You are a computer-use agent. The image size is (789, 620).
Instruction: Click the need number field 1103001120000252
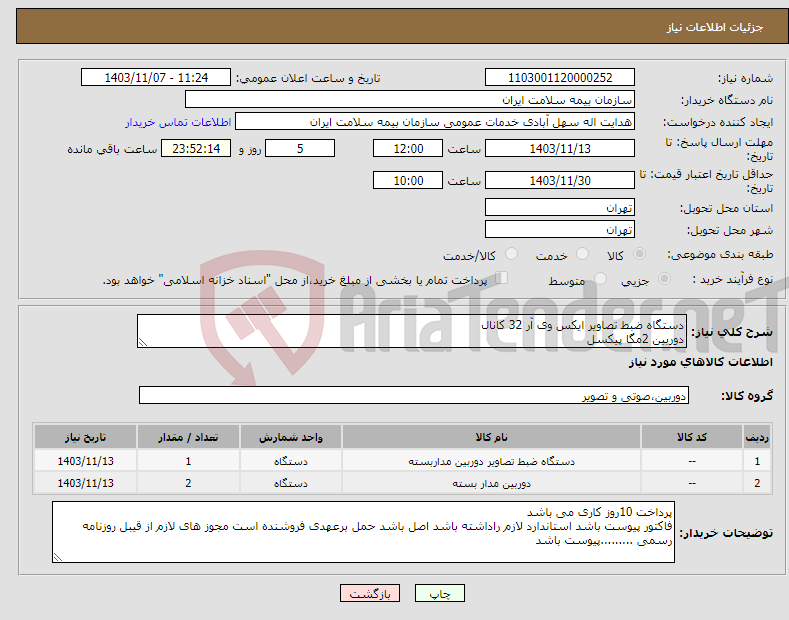point(560,78)
